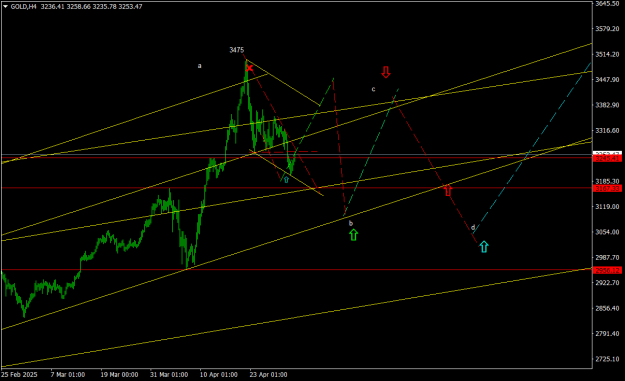Click the 2725.10 price scale value
The width and height of the screenshot is (625, 381).
607,359
